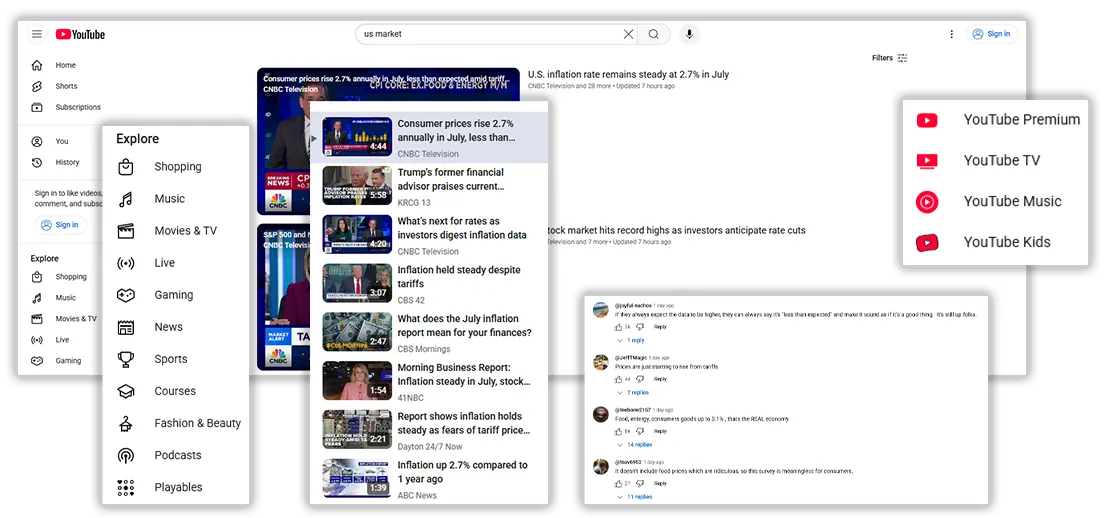
Task: Play 'Consumer prices rise 2.7%' playlist video
Action: (x=429, y=137)
